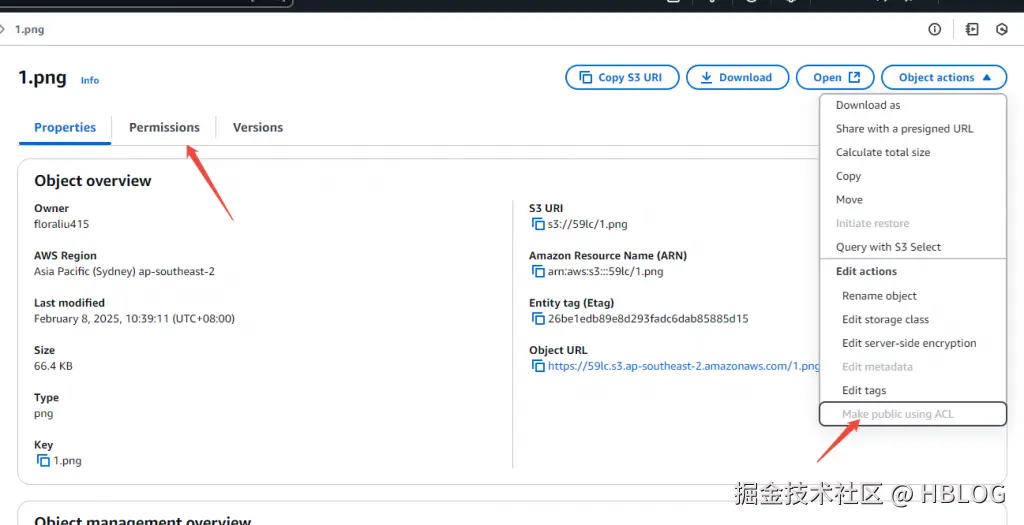Copy the S3 URI value icon

538,225
